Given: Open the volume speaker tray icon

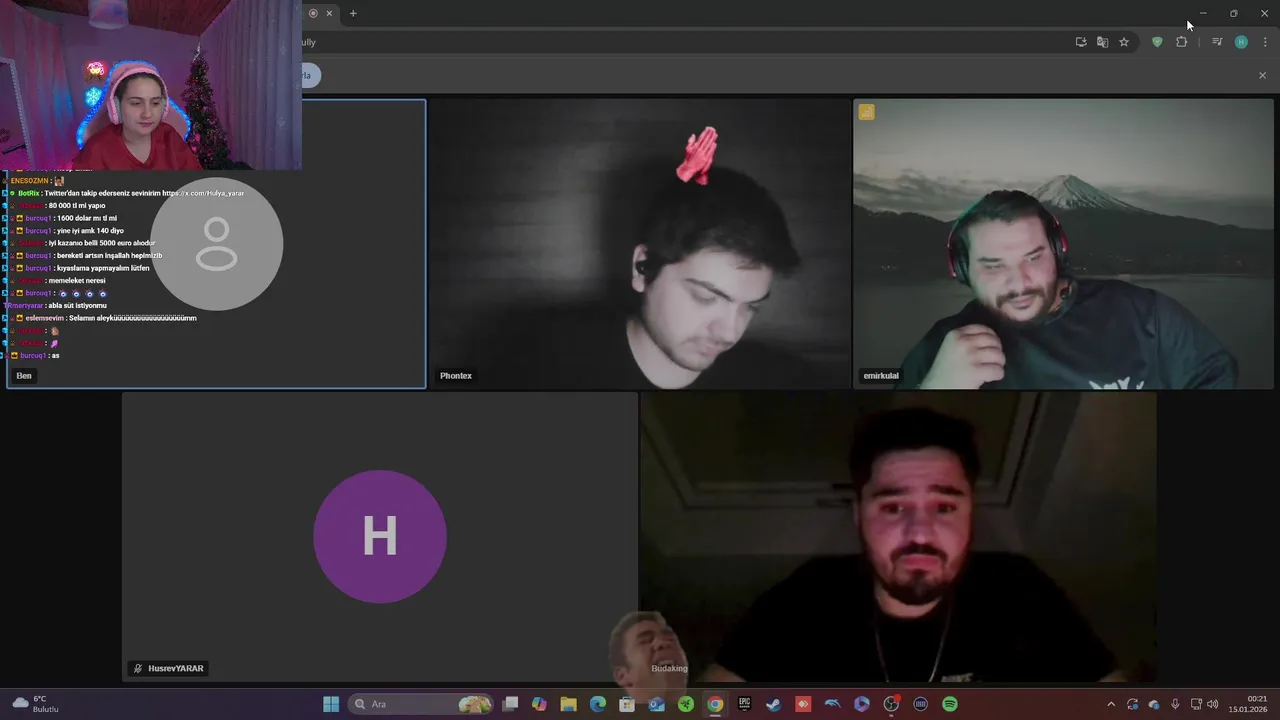Looking at the screenshot, I should tap(1212, 704).
